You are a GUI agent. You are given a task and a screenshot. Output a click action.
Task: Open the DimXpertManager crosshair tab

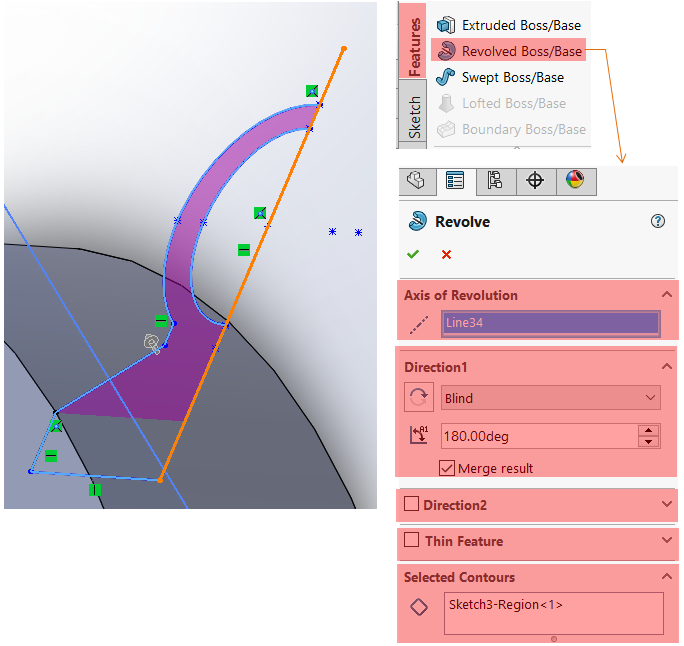[x=536, y=181]
